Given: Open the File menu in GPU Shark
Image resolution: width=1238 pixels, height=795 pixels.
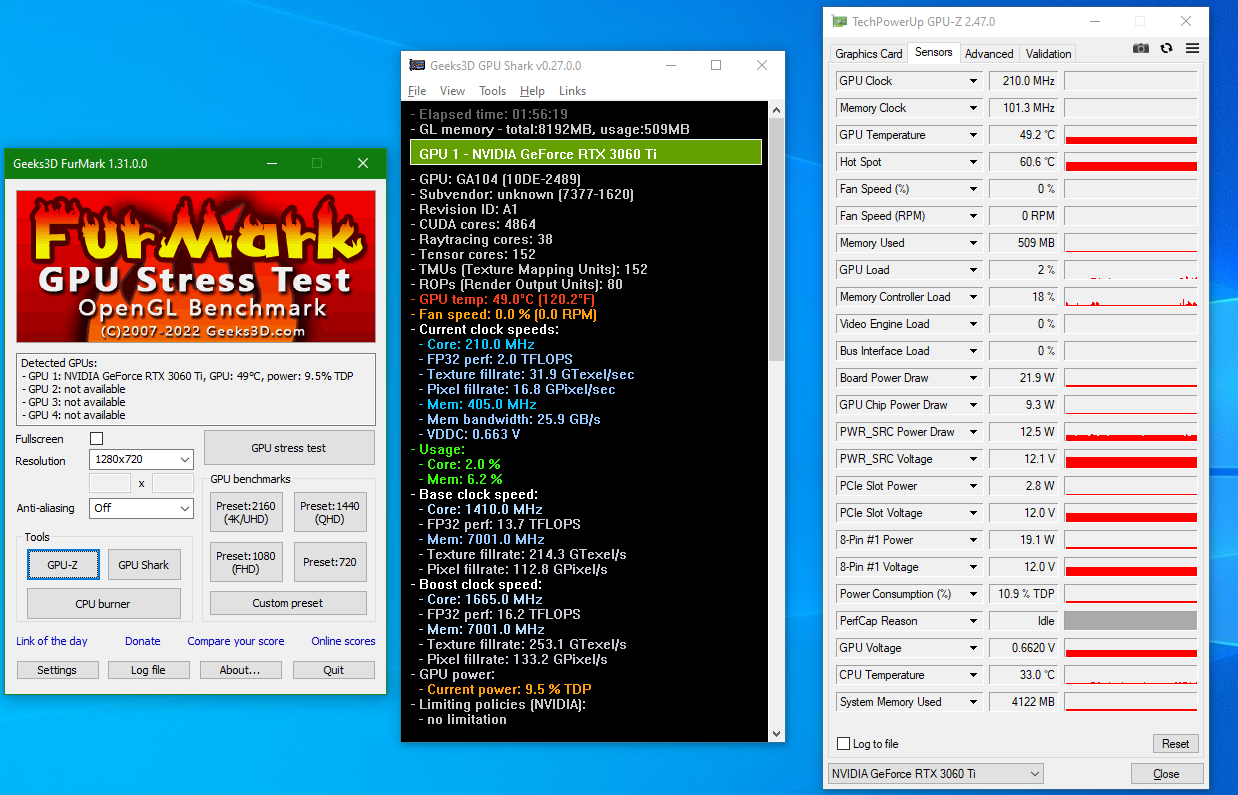Looking at the screenshot, I should tap(417, 91).
